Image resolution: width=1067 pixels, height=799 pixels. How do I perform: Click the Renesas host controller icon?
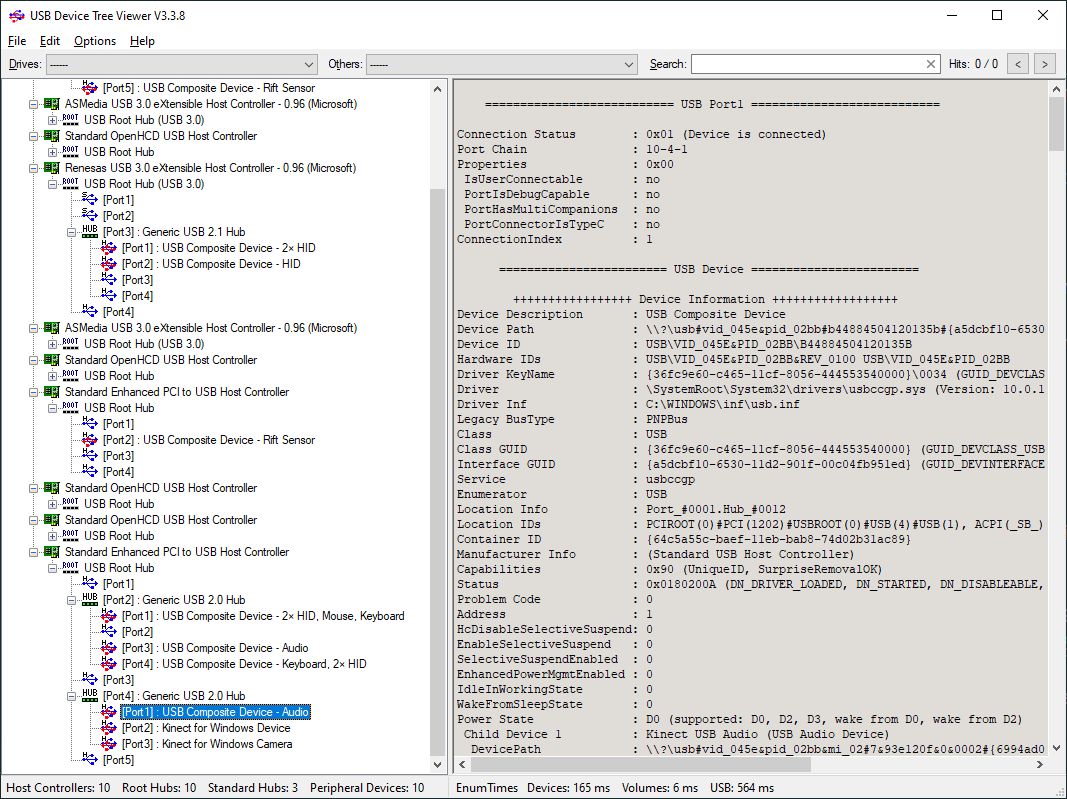[x=52, y=168]
